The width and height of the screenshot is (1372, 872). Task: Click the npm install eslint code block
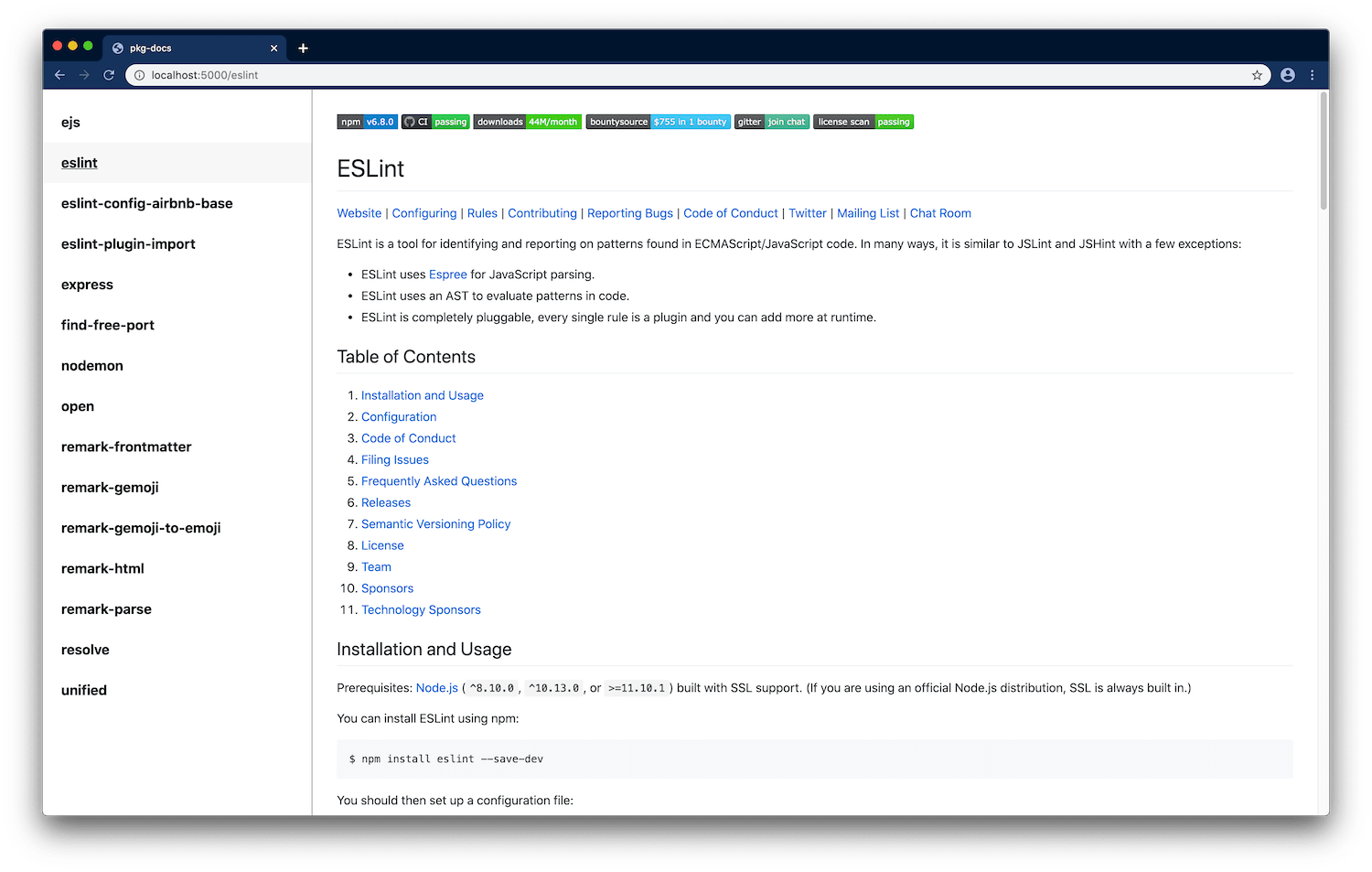tap(815, 759)
